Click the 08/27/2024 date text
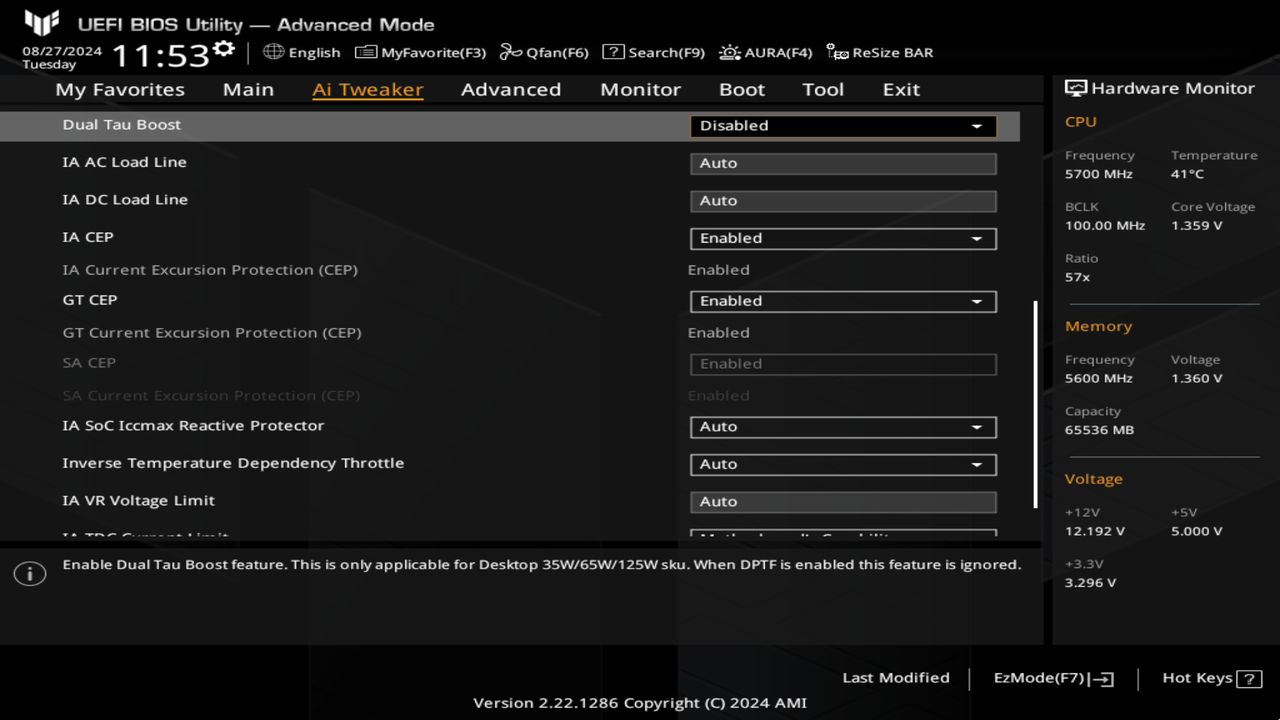 (x=62, y=51)
